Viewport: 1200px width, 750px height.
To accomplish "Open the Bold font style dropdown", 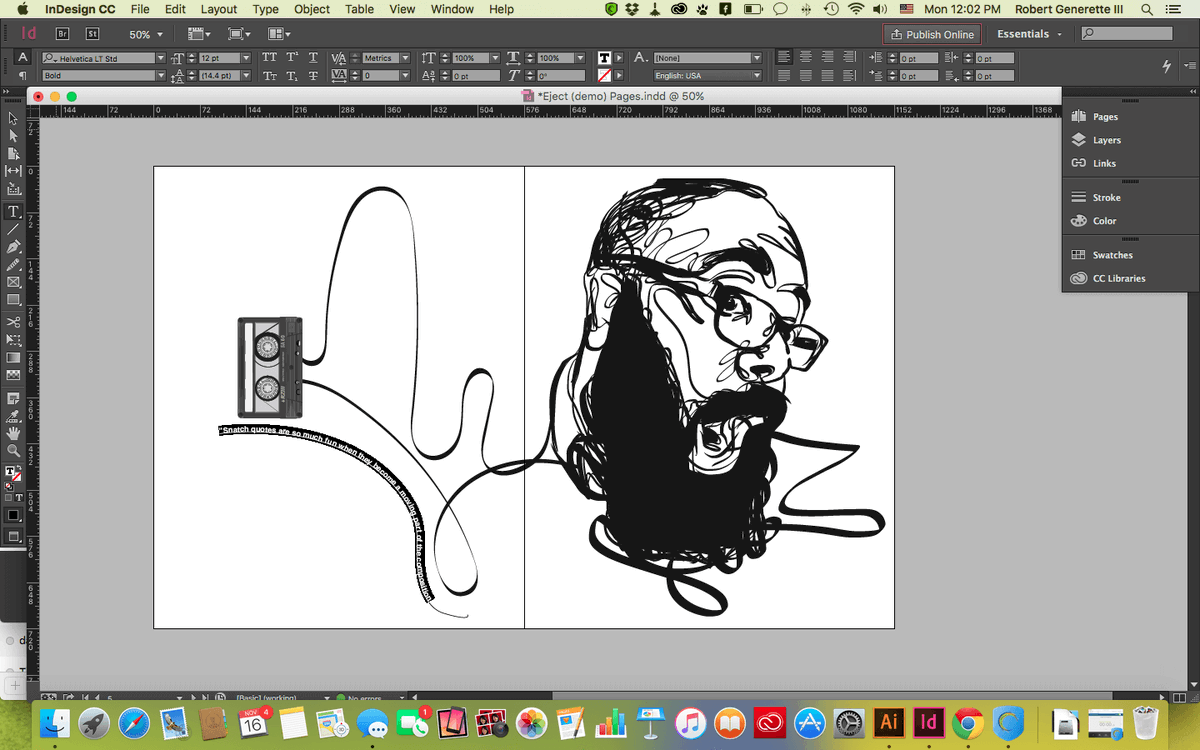I will click(160, 76).
